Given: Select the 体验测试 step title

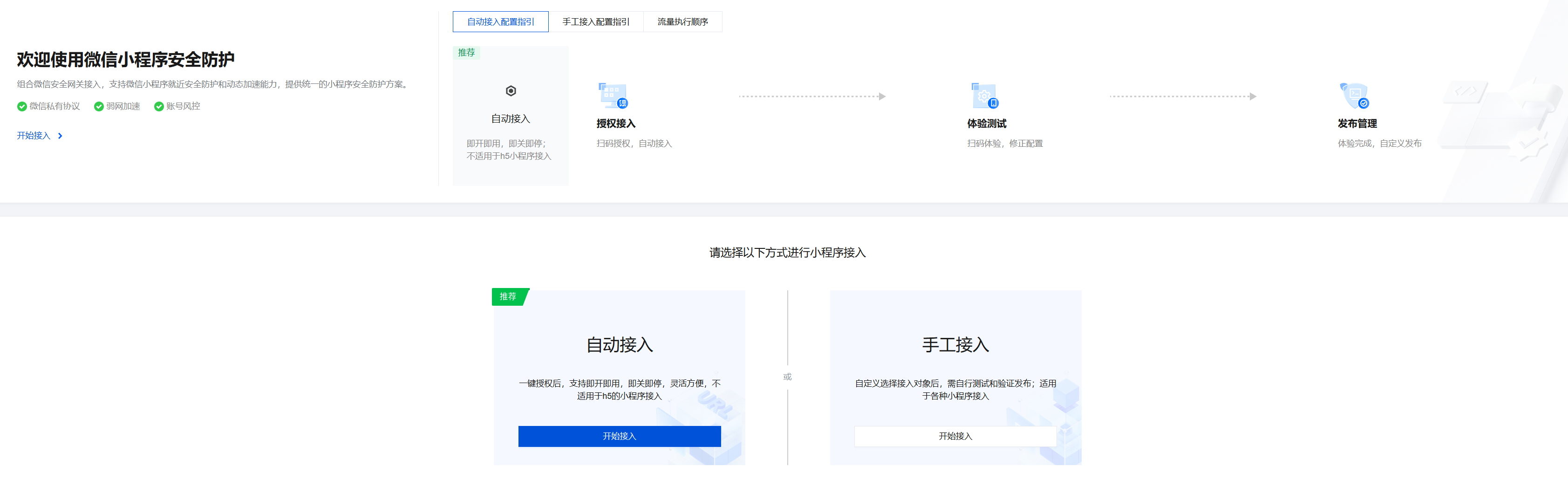Looking at the screenshot, I should tap(986, 123).
